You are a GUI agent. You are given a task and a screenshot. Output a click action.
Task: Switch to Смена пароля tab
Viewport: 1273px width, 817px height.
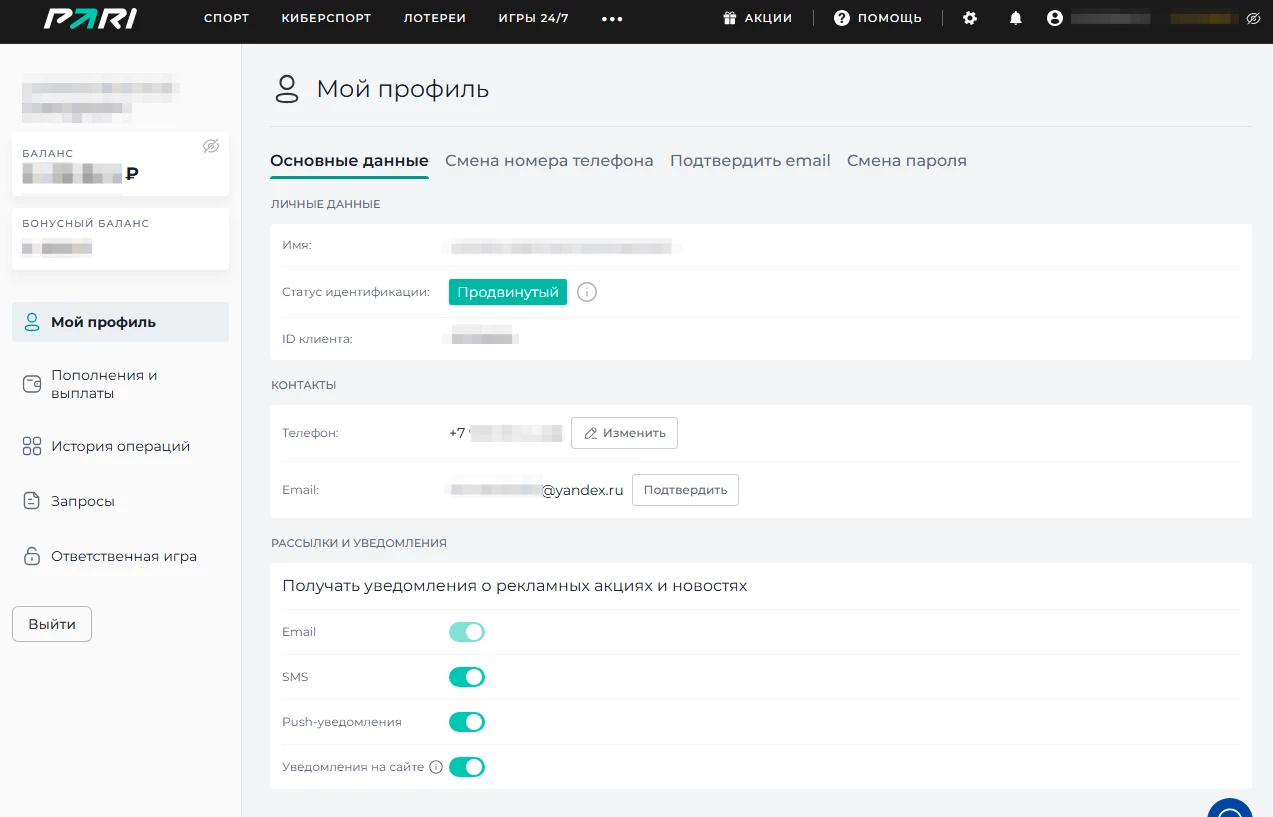[x=907, y=161]
